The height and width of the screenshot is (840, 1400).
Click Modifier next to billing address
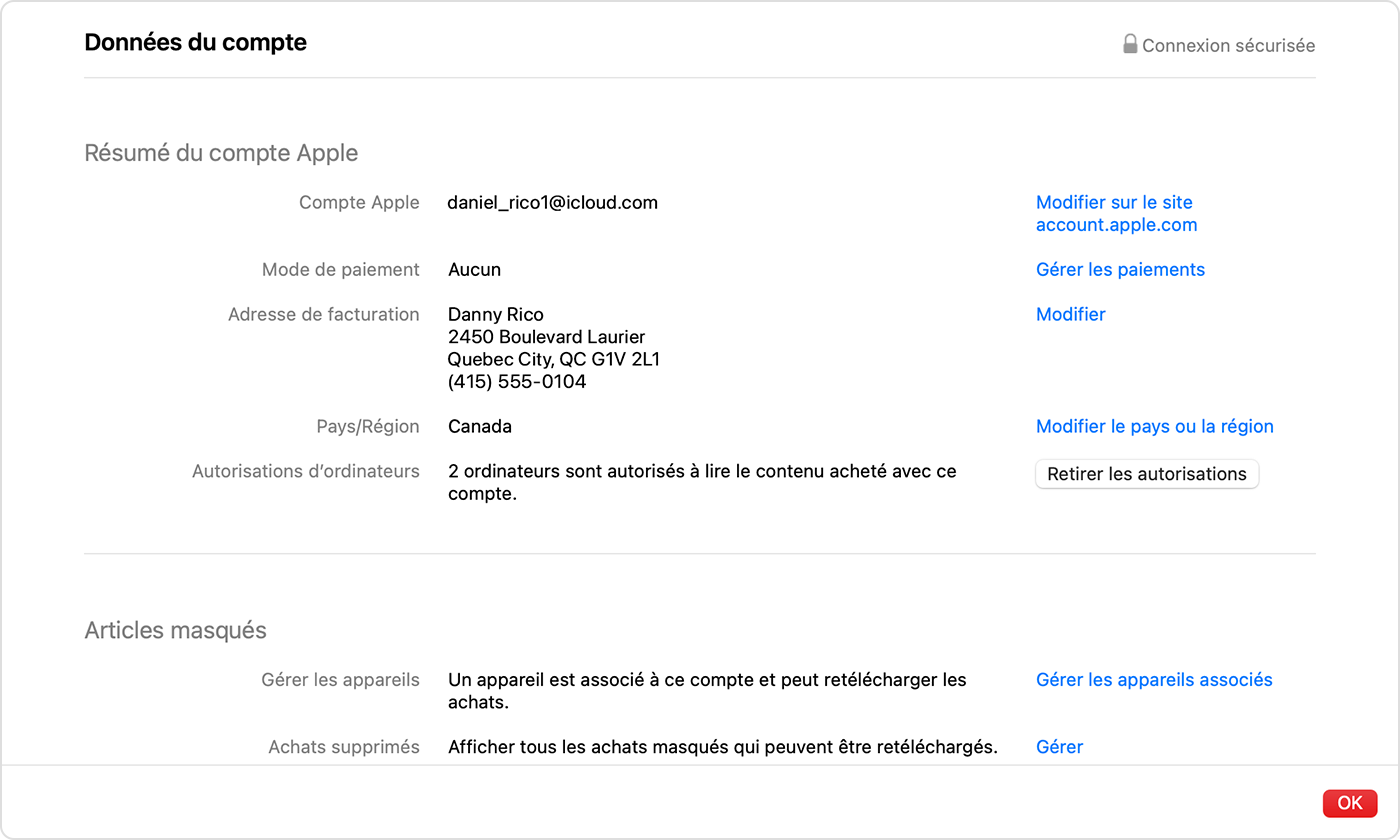[x=1070, y=314]
